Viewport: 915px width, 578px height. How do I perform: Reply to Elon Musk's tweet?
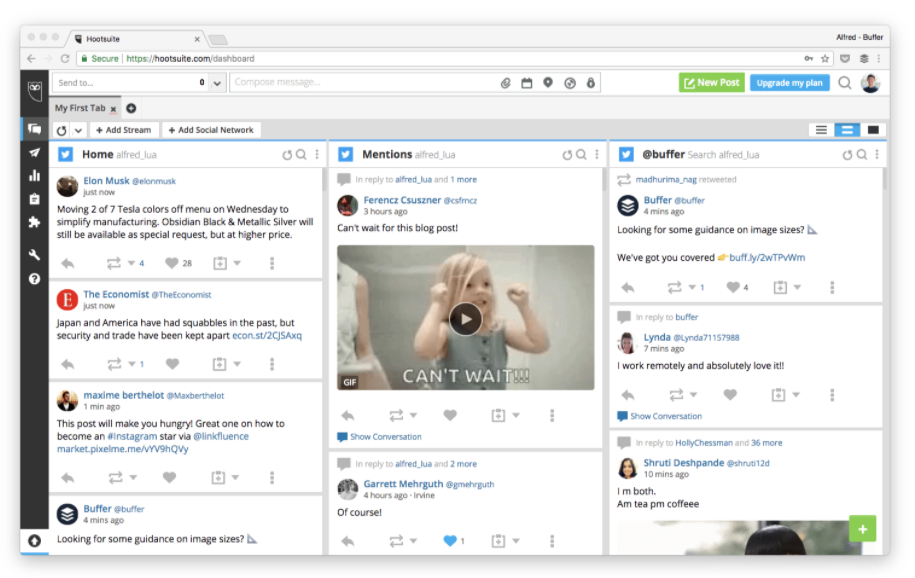(68, 263)
